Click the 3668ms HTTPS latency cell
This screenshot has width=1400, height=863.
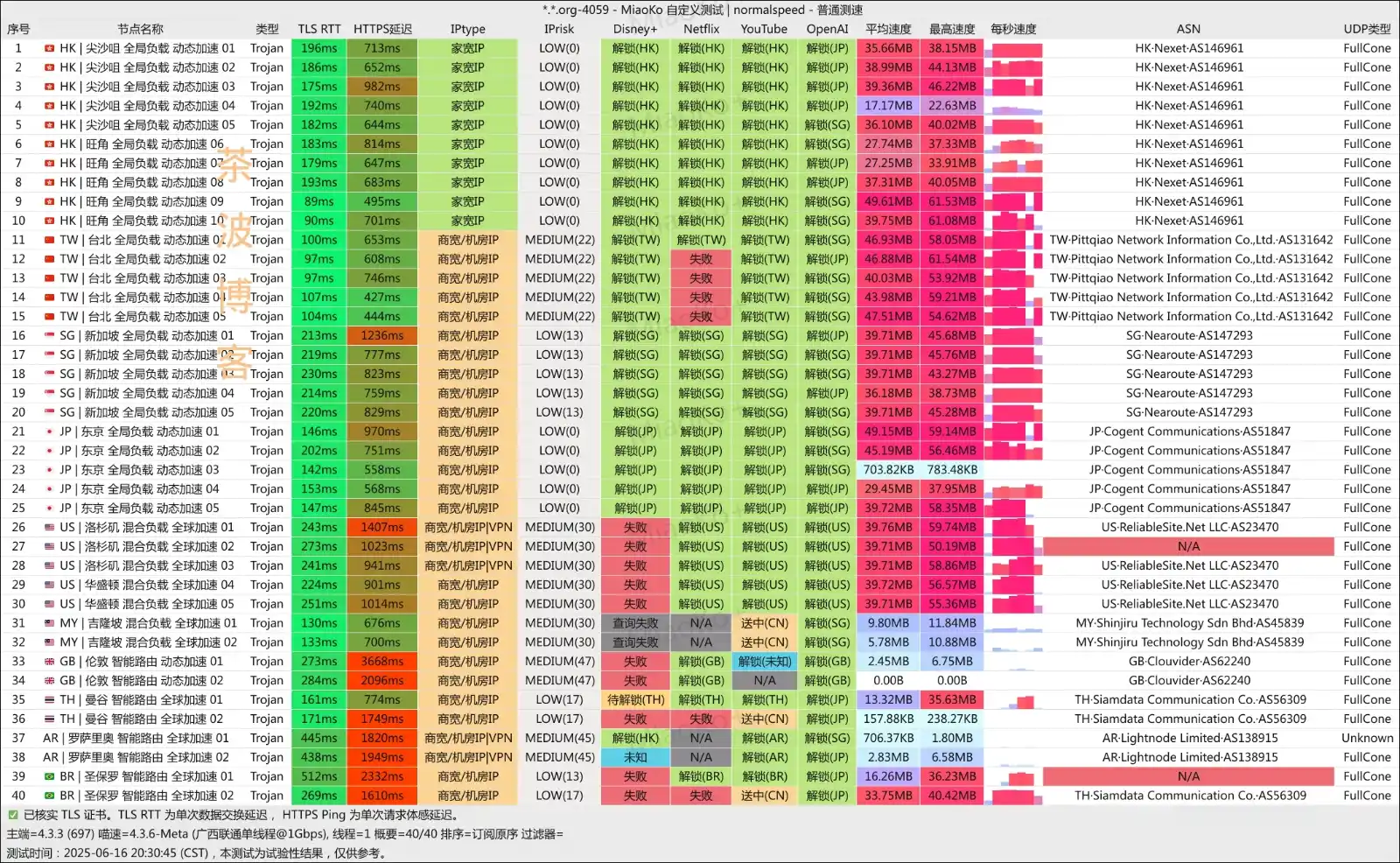pos(382,662)
